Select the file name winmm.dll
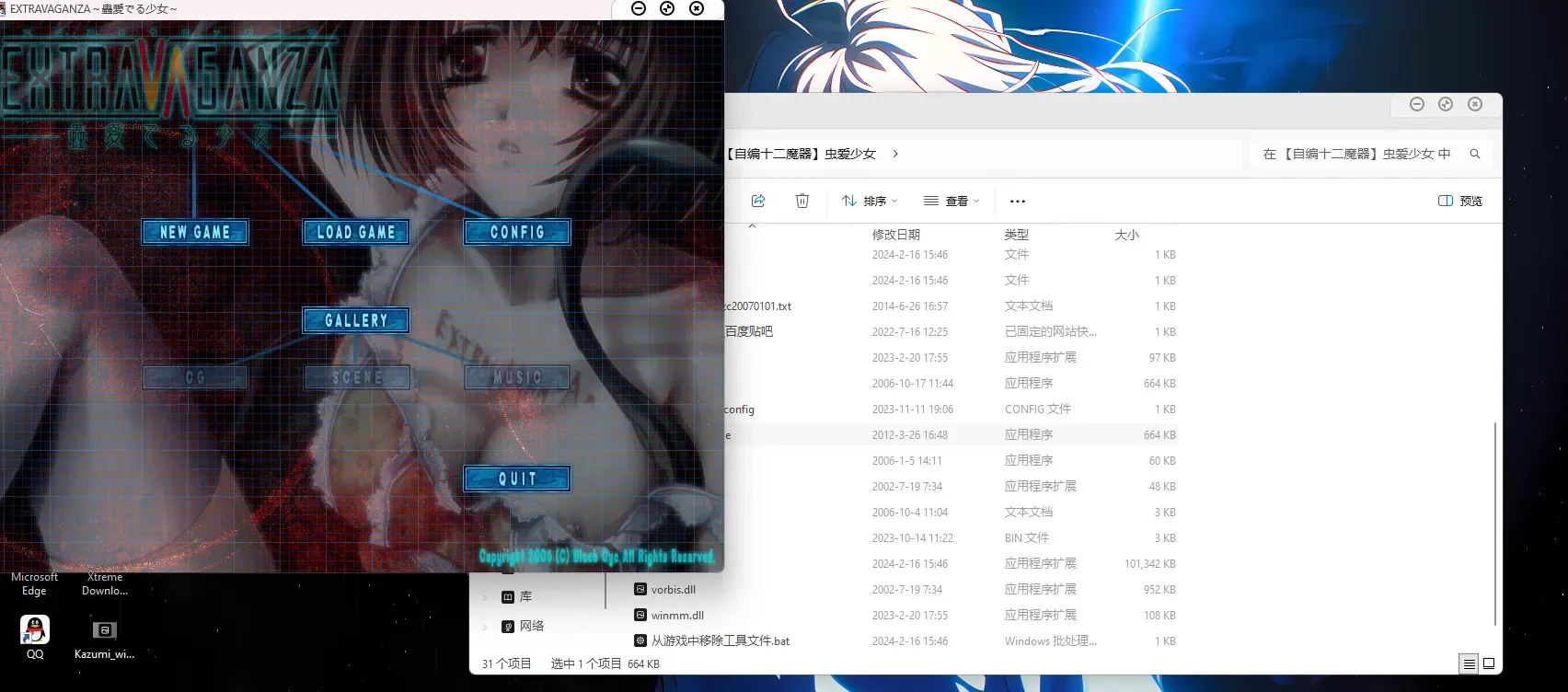 click(x=677, y=616)
